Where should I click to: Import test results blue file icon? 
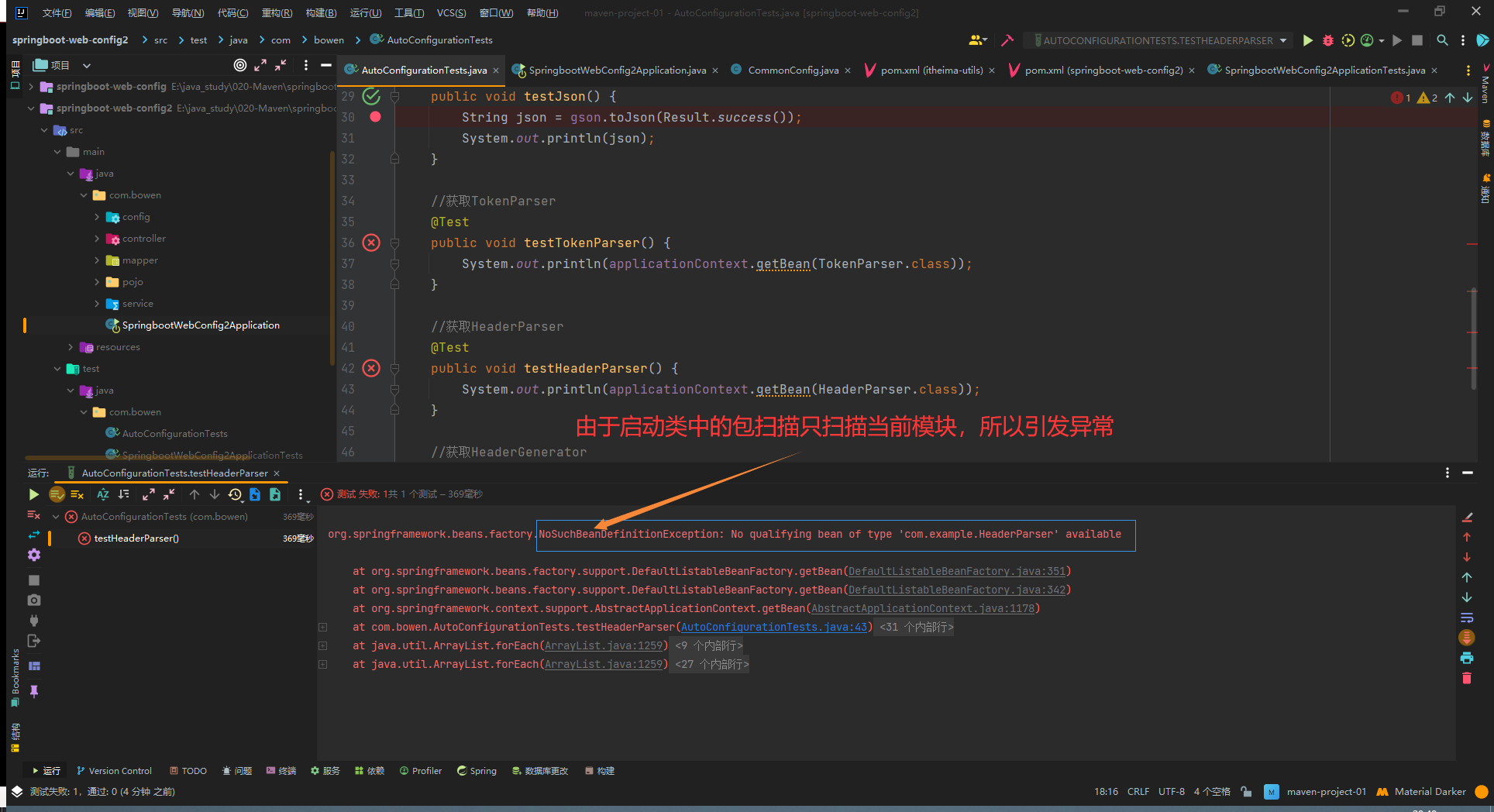[255, 494]
